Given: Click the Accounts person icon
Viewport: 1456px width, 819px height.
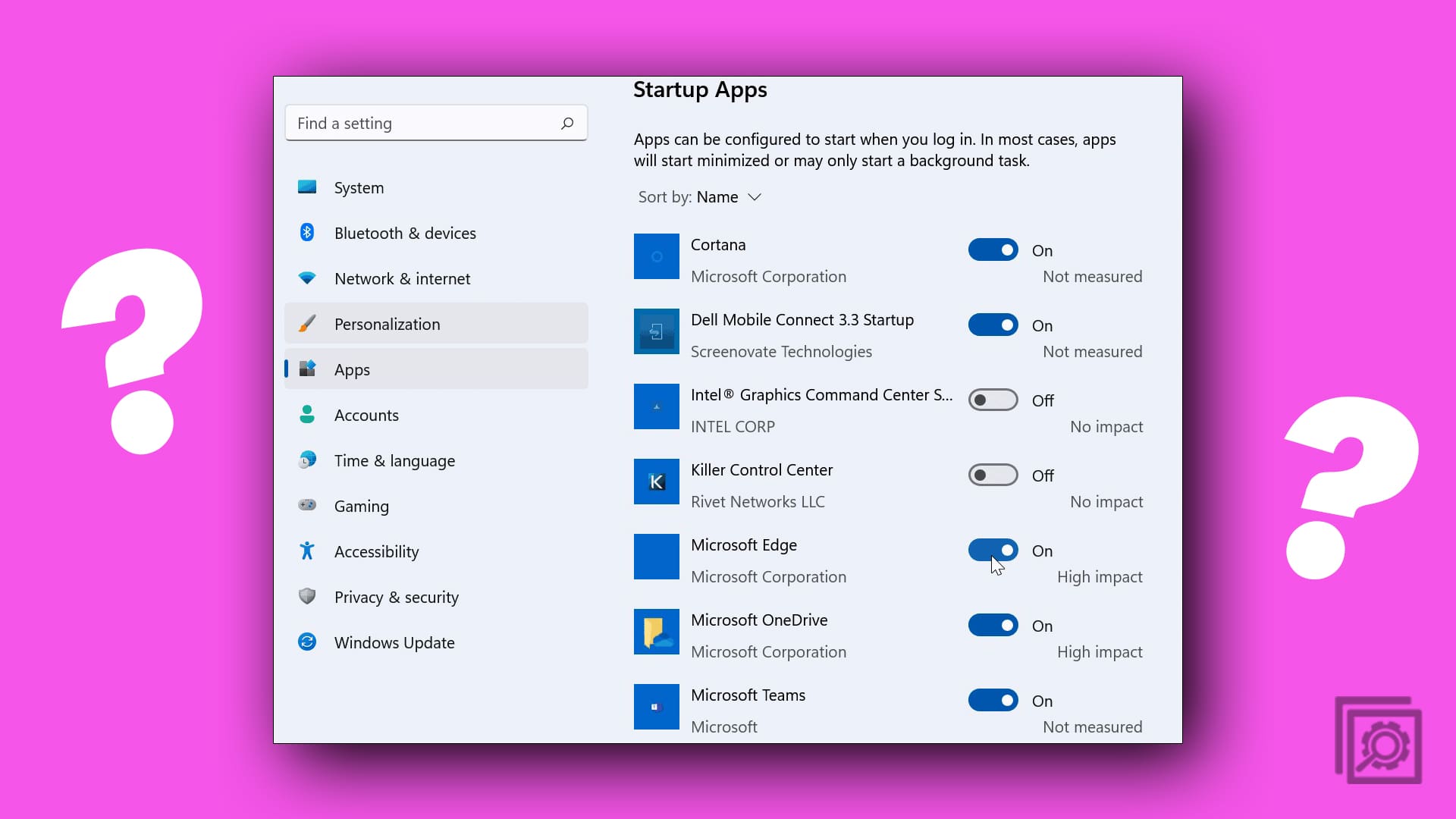Looking at the screenshot, I should pyautogui.click(x=307, y=415).
